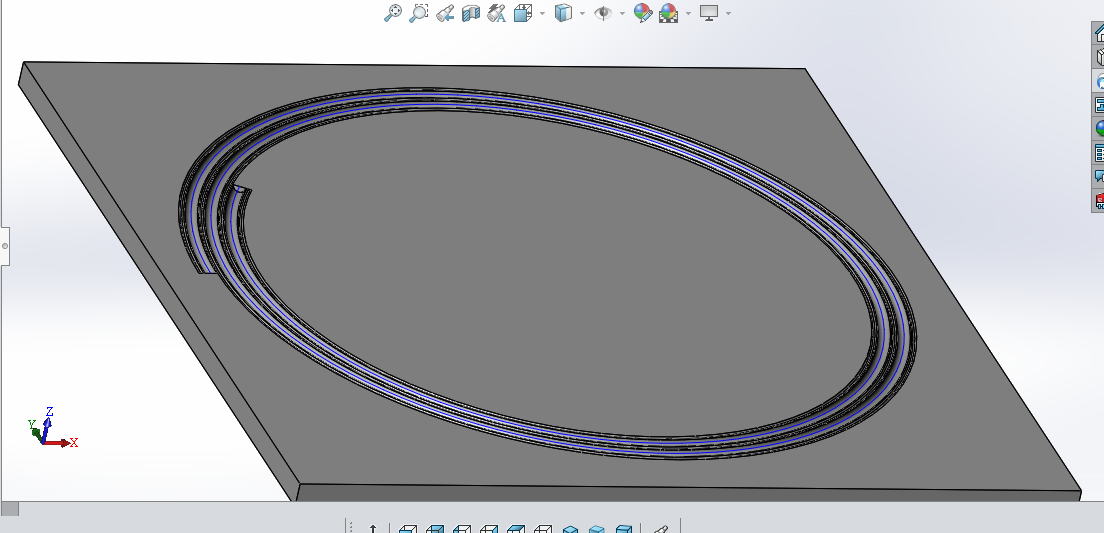Open the View Orientation dropdown arrow
This screenshot has height=533, width=1104.
tap(542, 13)
